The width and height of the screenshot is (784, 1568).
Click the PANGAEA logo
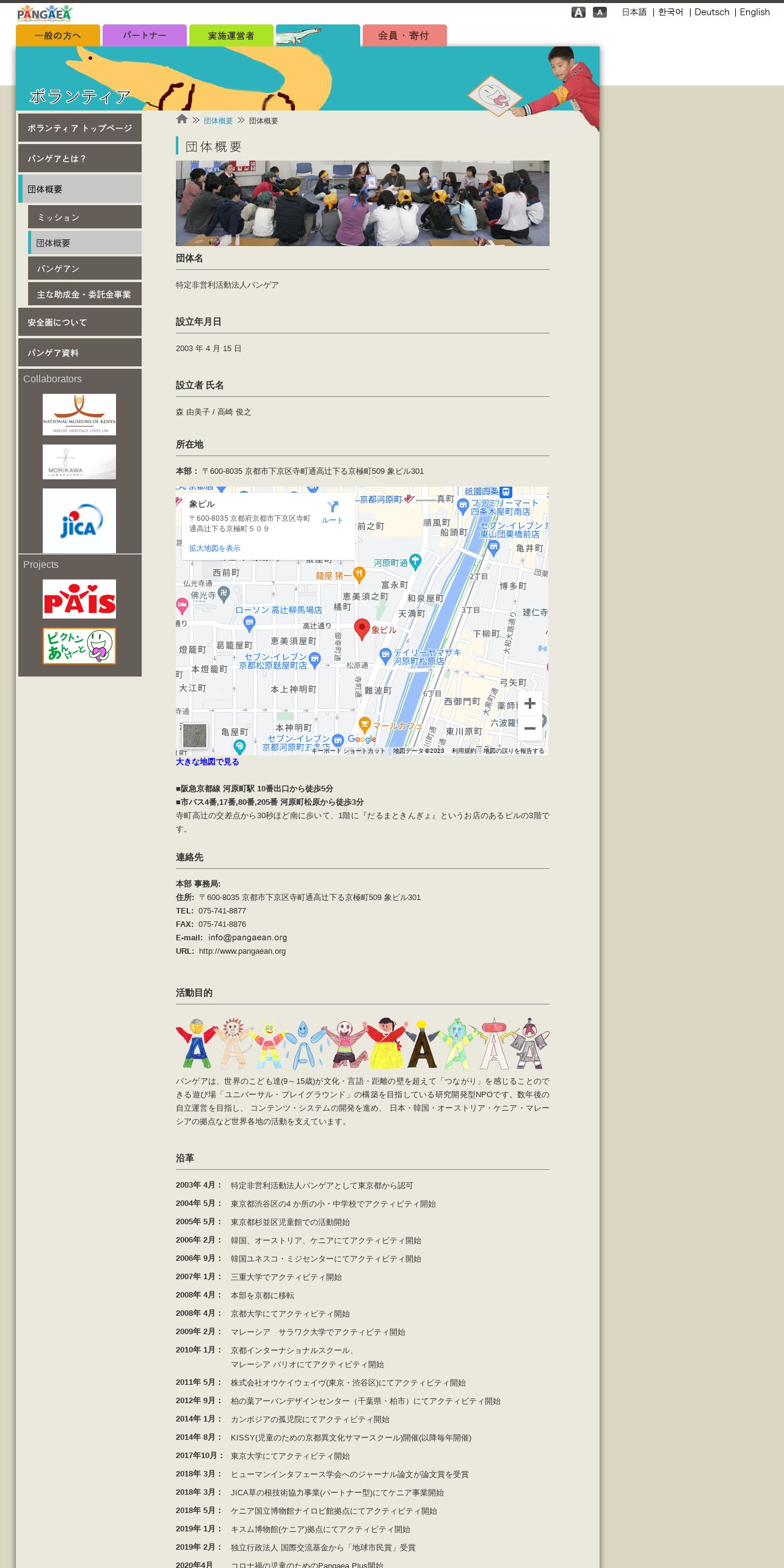[45, 13]
